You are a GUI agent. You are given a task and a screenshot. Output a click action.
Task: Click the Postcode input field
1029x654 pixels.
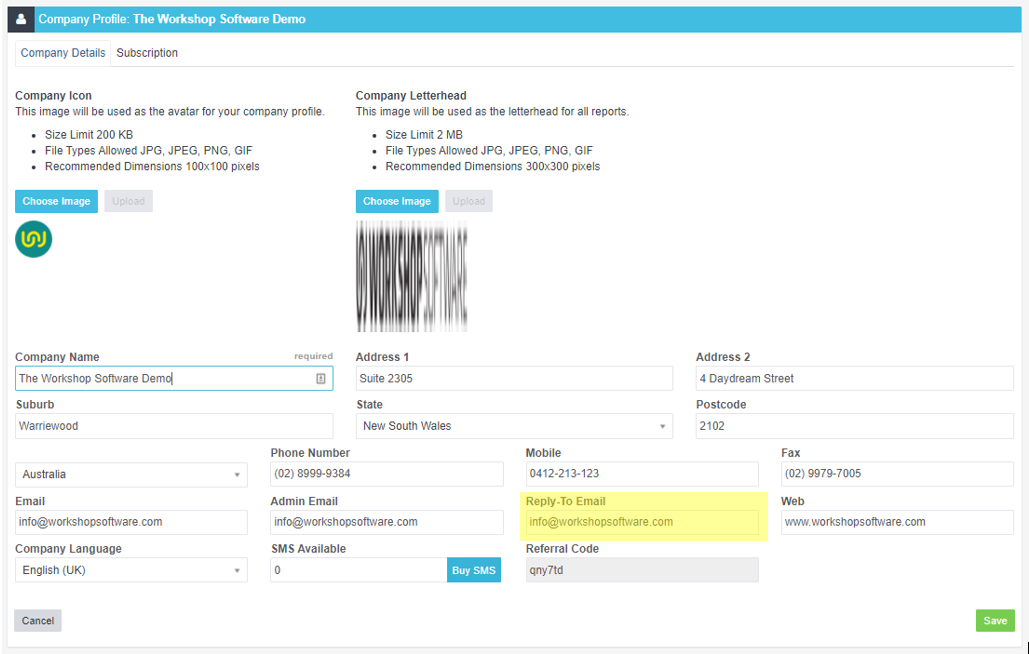[x=854, y=426]
